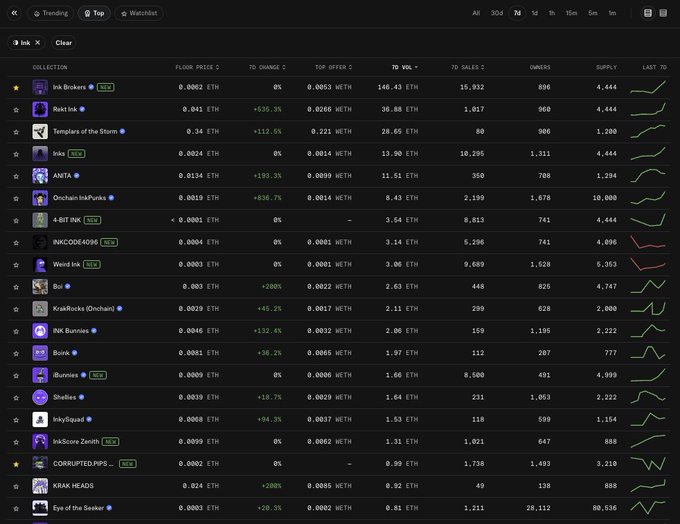Star Onchain InkPunks collection
The width and height of the screenshot is (680, 524).
point(16,198)
